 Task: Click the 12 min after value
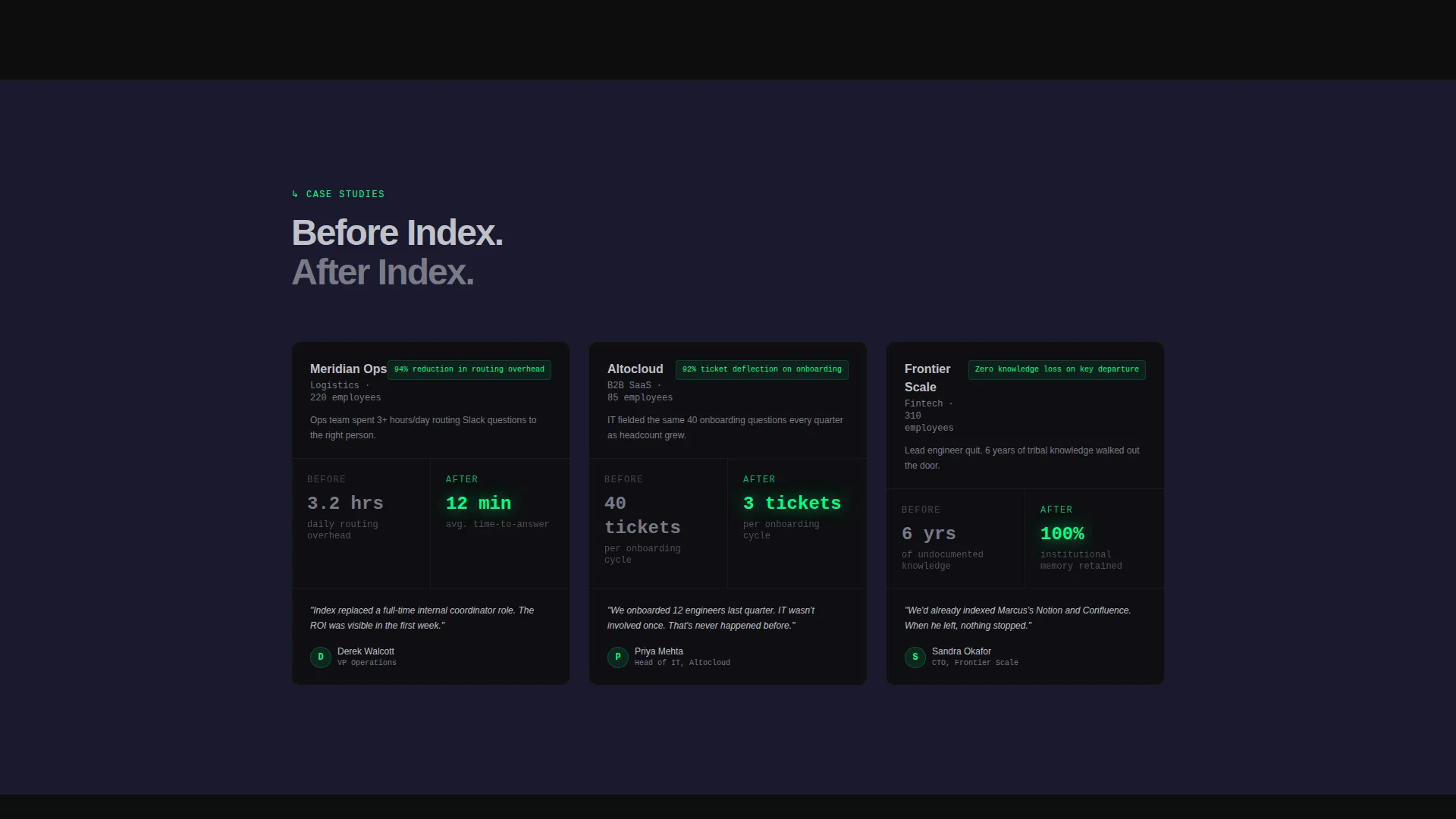click(479, 504)
